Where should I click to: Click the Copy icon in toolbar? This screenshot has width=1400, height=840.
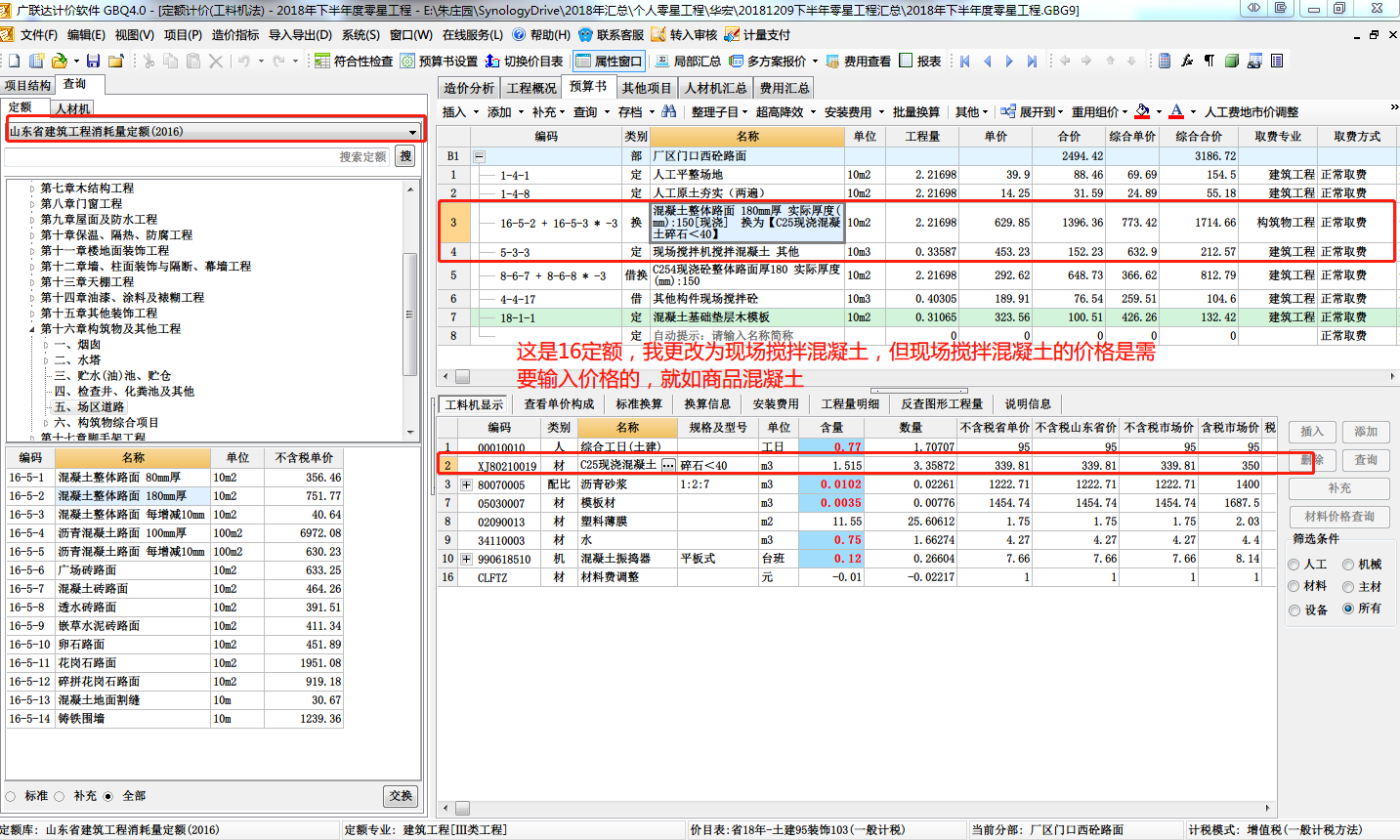[171, 61]
